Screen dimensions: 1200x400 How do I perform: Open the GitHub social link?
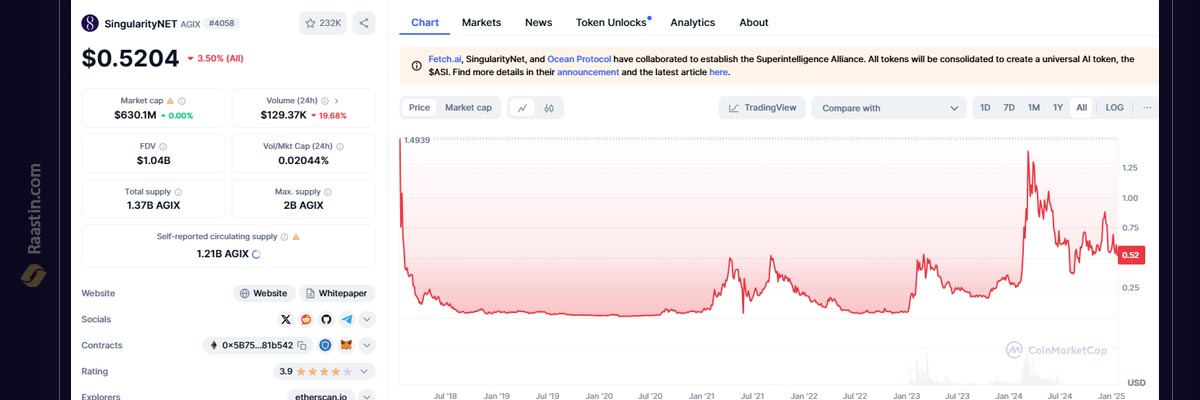pos(326,319)
